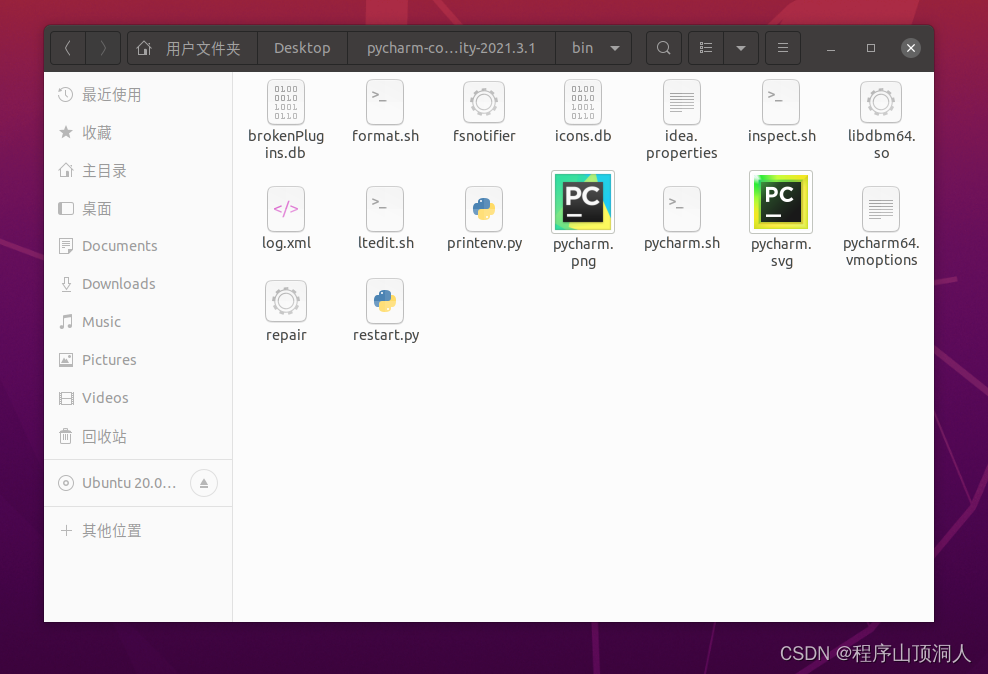Select the printenv.py Python file icon
Viewport: 988px width, 674px height.
point(484,208)
